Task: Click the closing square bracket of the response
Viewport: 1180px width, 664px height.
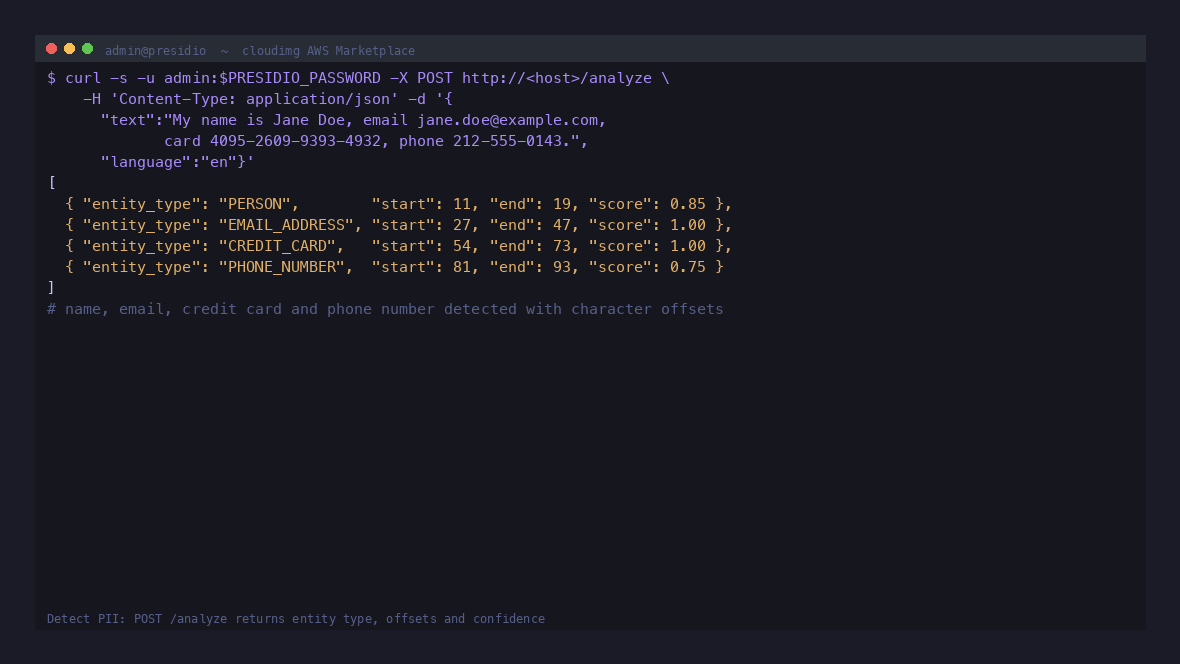Action: click(51, 288)
